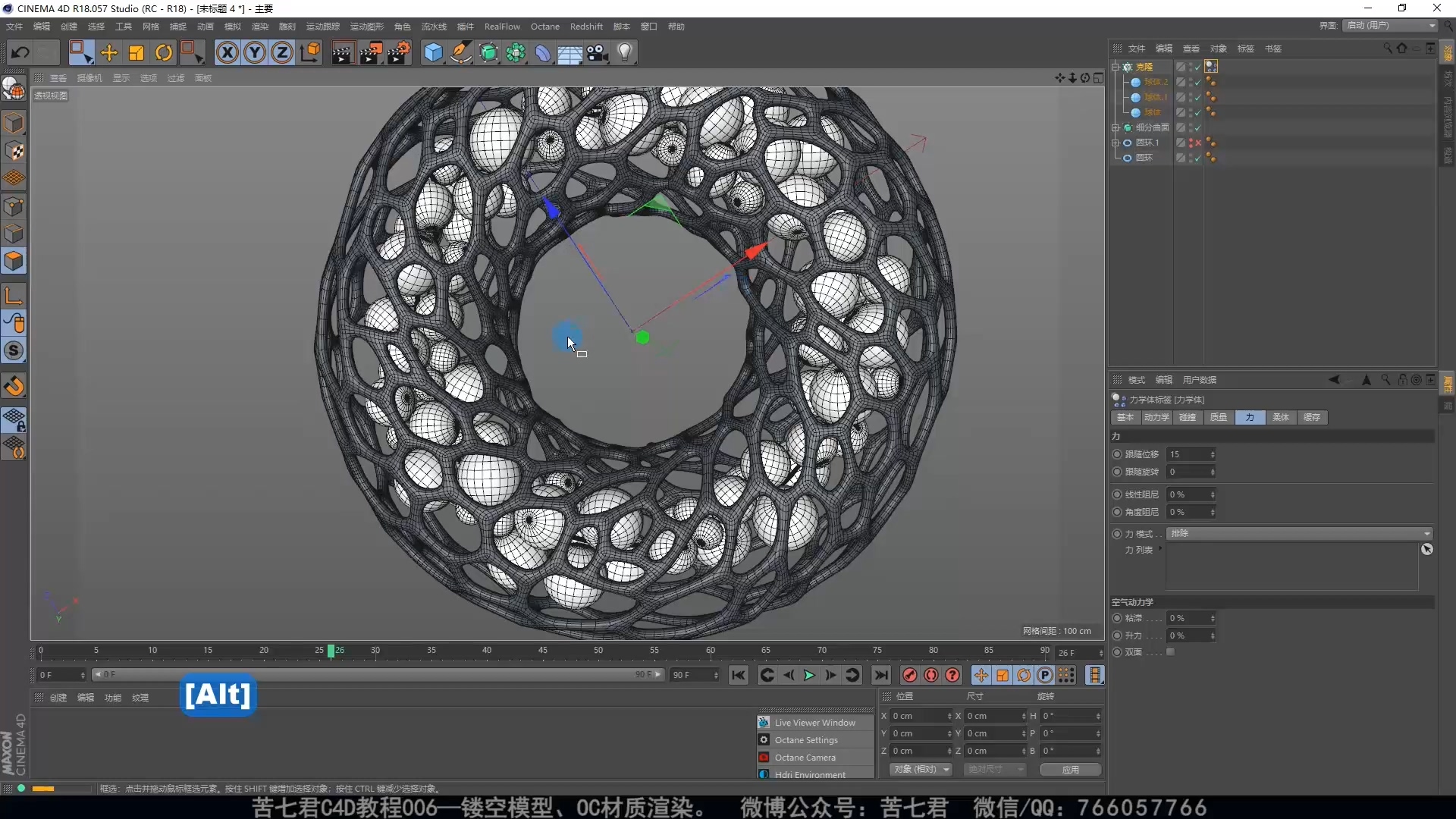Click the 跟随位移 value stepper arrows

(1213, 454)
